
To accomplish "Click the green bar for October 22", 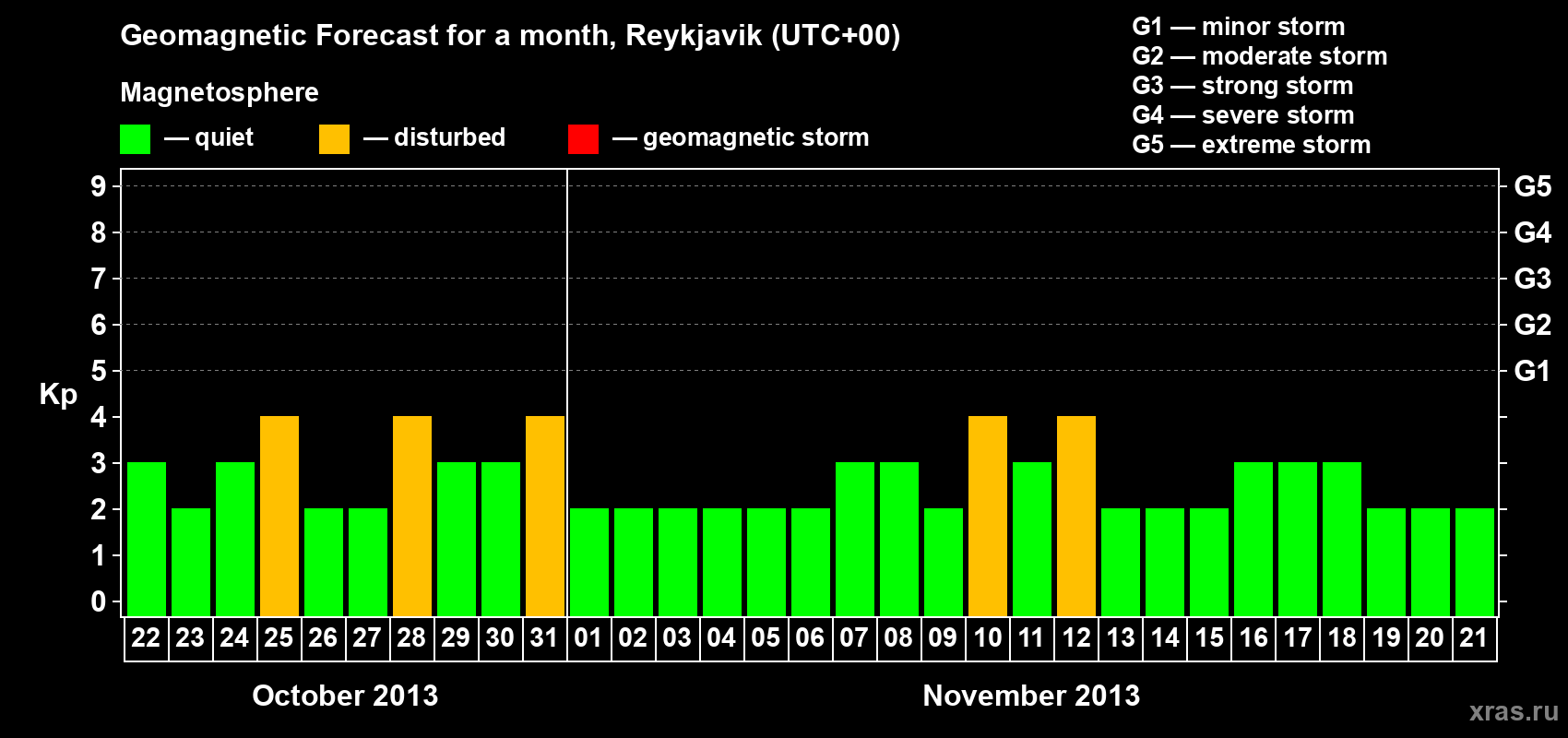I will pos(147,539).
